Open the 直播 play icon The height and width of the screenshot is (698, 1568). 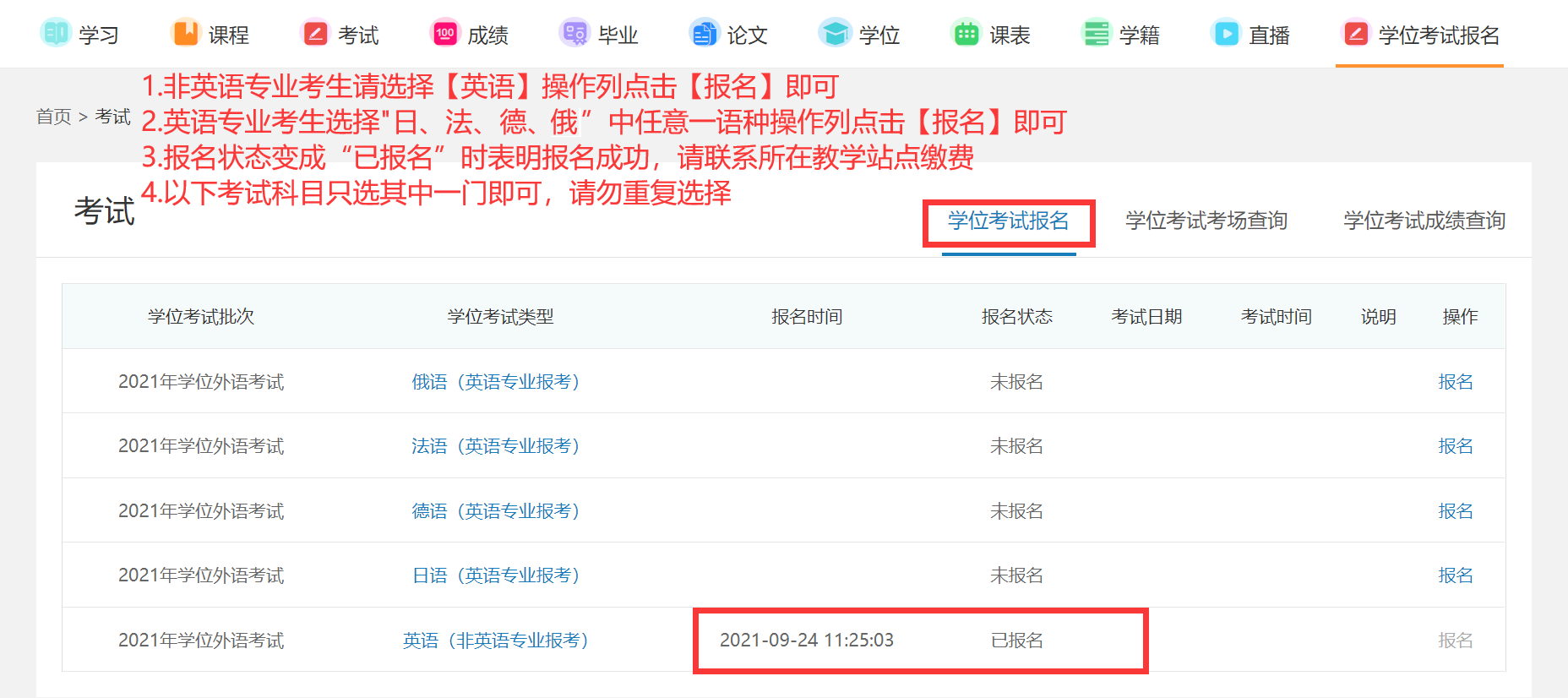pyautogui.click(x=1225, y=34)
